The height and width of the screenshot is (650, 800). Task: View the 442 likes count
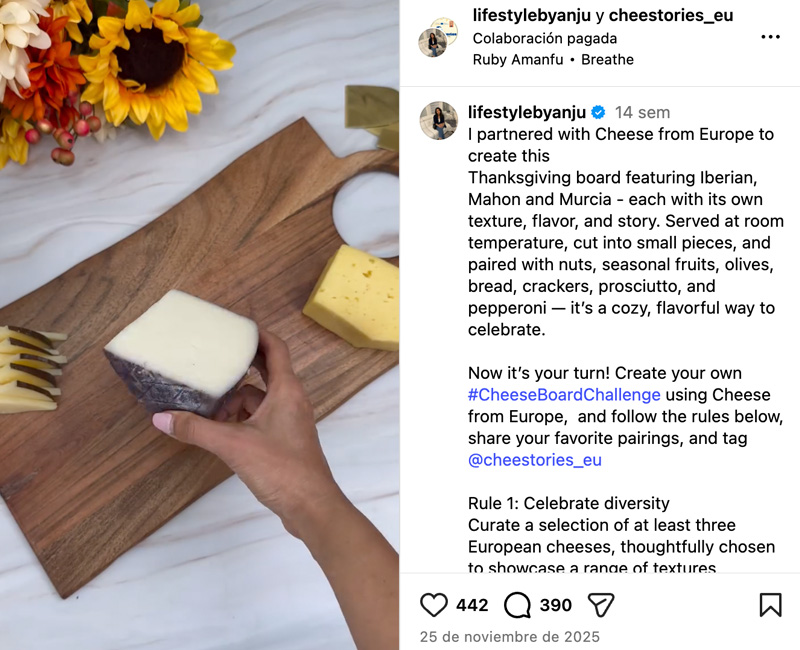(472, 605)
